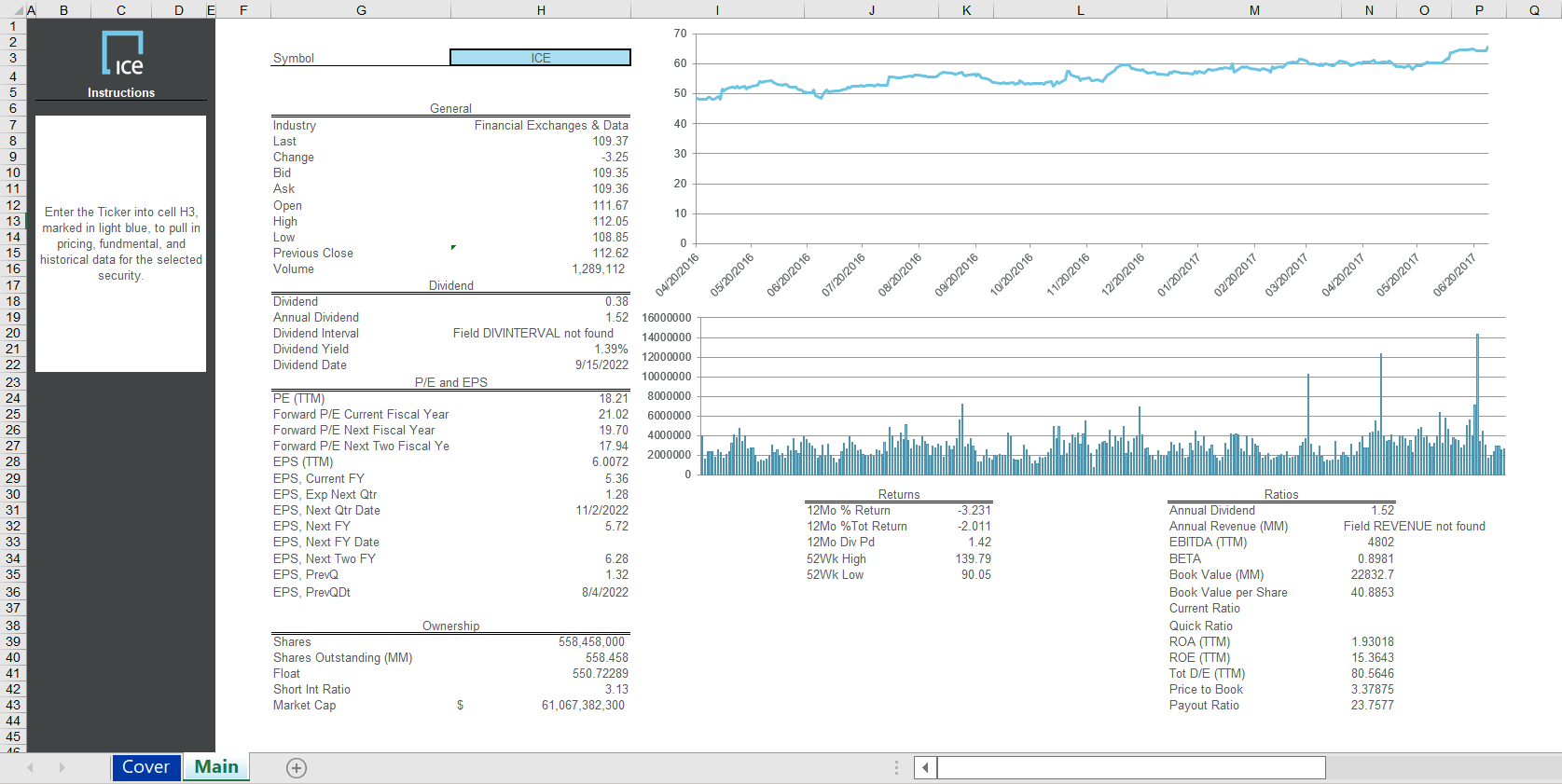Screen dimensions: 1562x784
Task: Switch to the Cover sheet tab
Action: click(145, 767)
